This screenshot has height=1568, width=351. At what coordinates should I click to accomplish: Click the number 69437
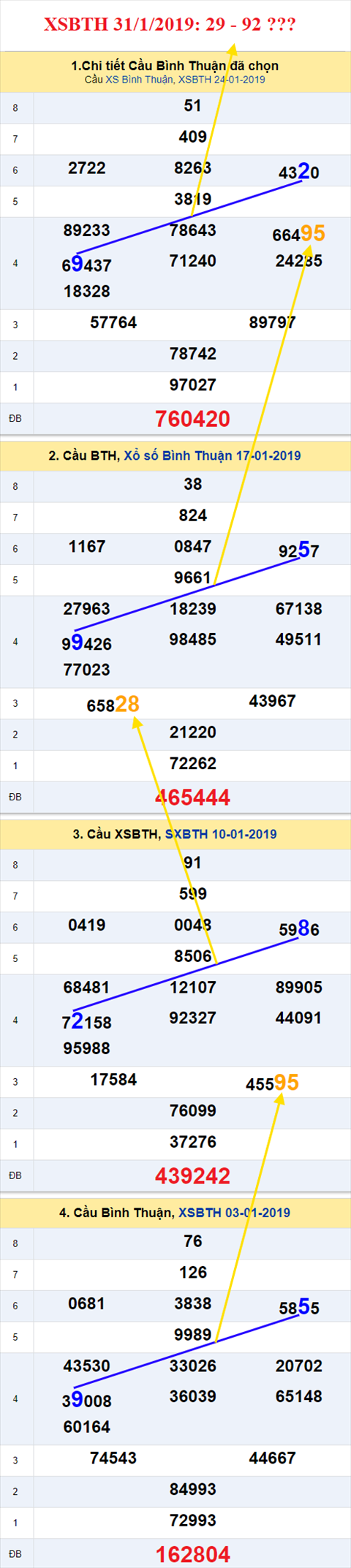pyautogui.click(x=87, y=265)
